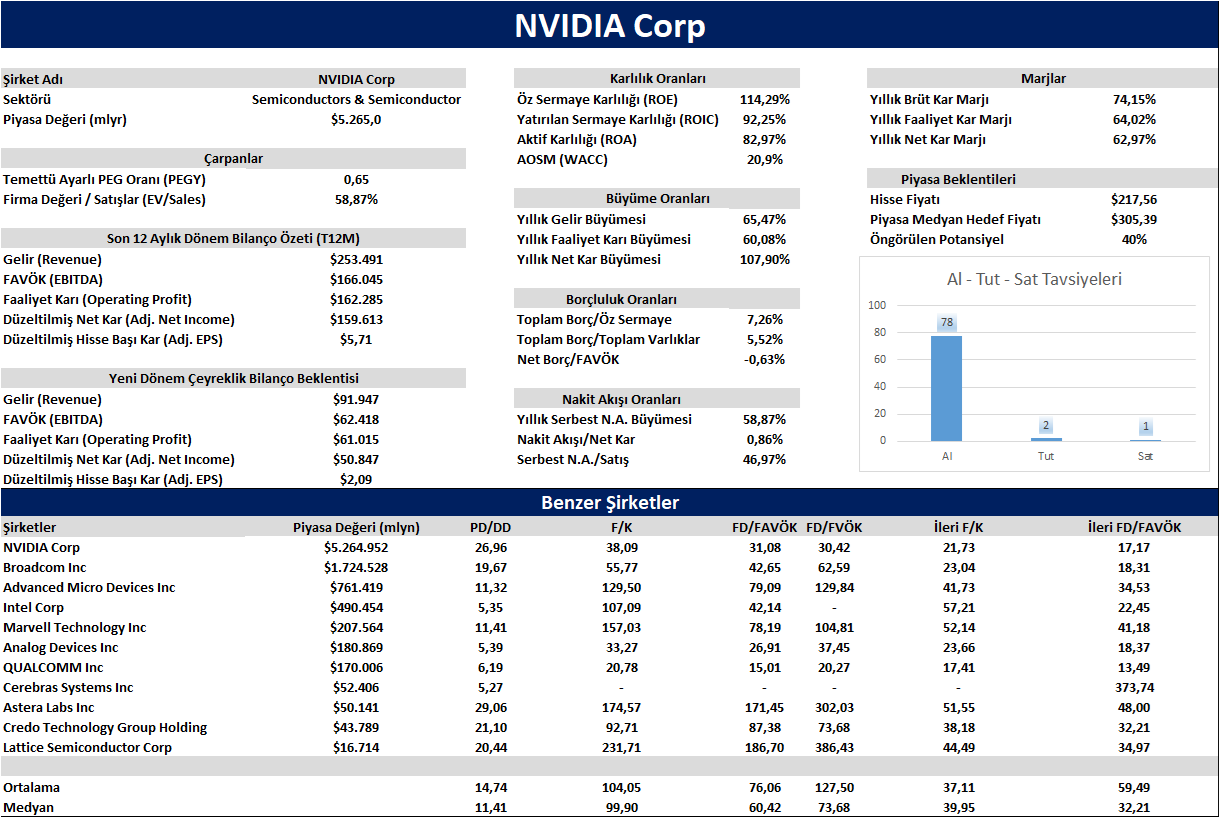Select the WACC value 20,9%
This screenshot has width=1219, height=817.
pos(765,159)
